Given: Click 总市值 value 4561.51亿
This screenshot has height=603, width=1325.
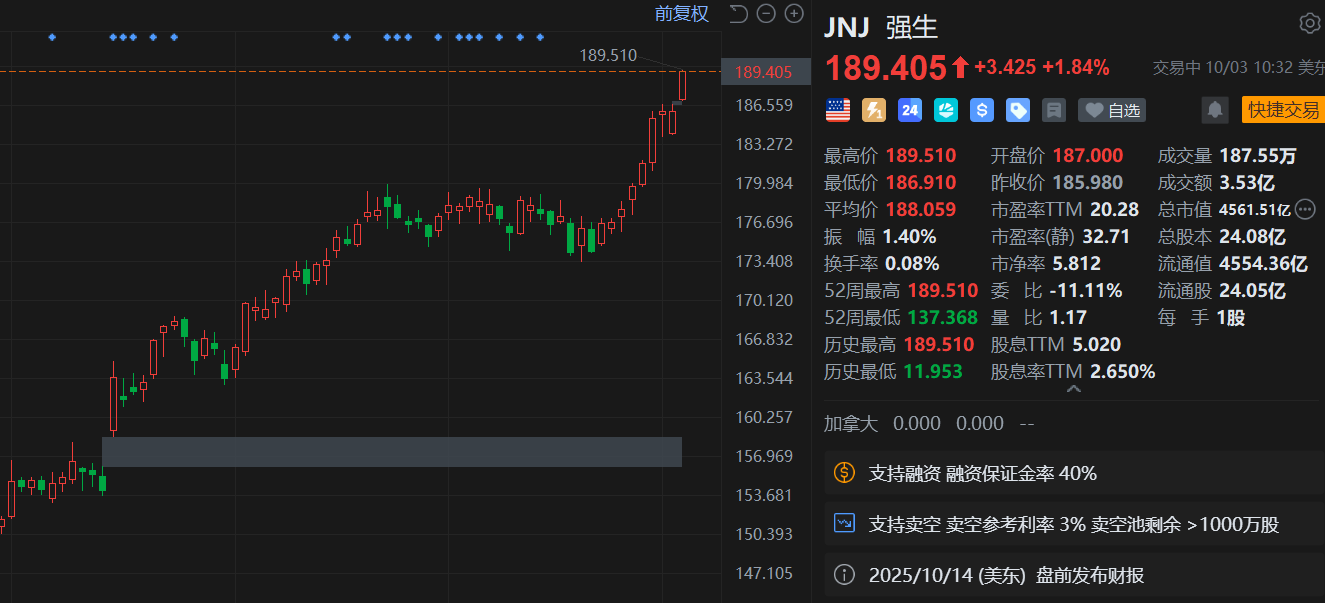Looking at the screenshot, I should tap(1254, 210).
